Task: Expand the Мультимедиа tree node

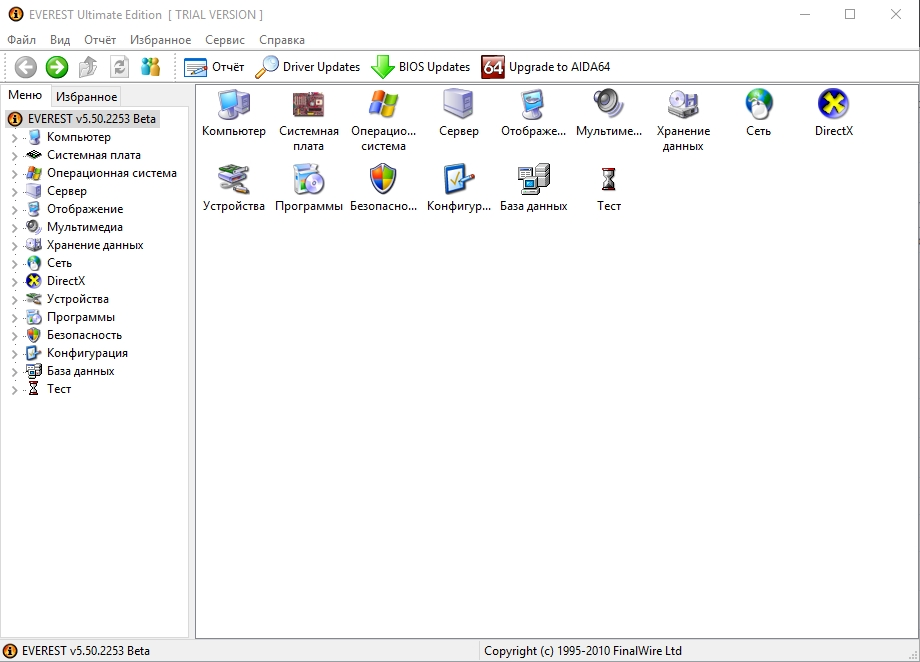Action: click(x=15, y=228)
